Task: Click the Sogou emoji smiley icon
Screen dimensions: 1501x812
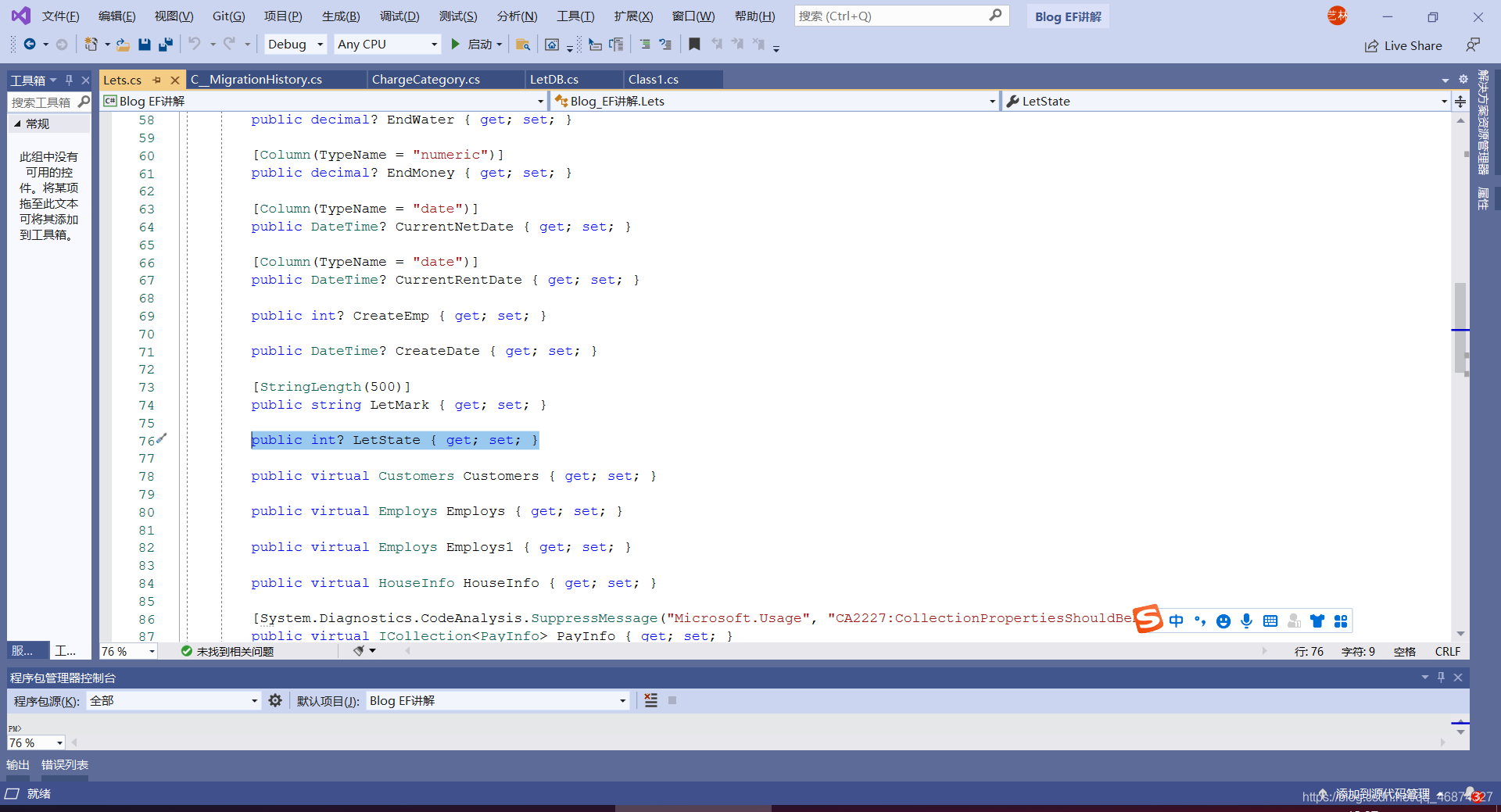Action: [x=1223, y=621]
